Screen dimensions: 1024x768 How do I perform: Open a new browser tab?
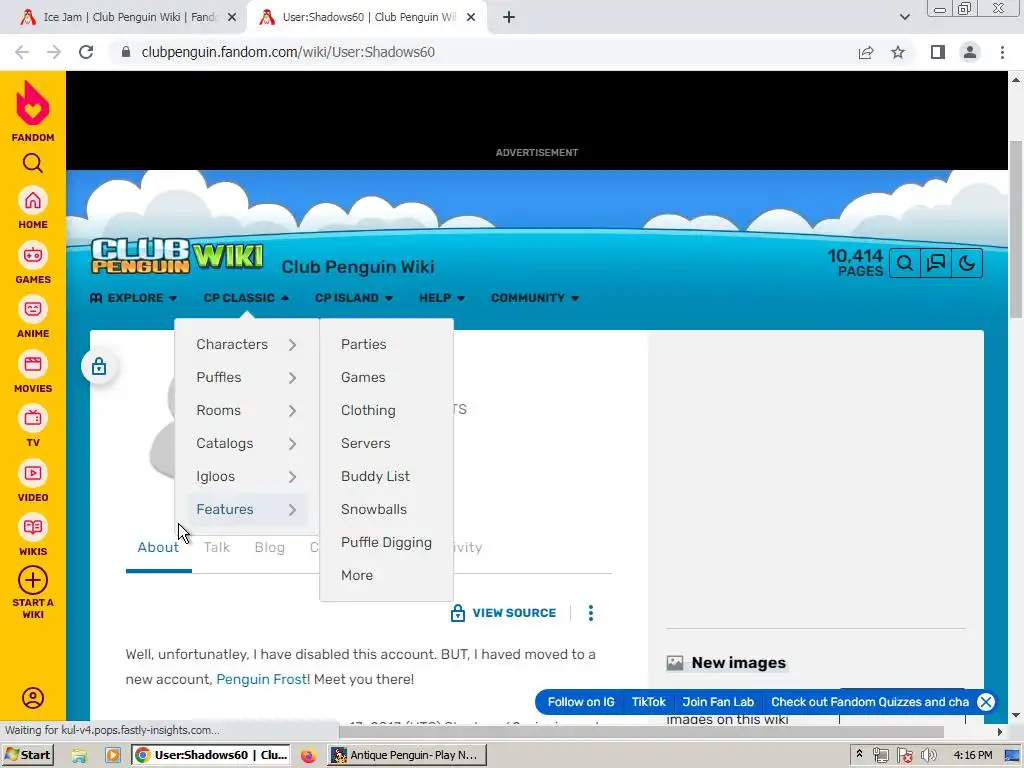[x=509, y=17]
